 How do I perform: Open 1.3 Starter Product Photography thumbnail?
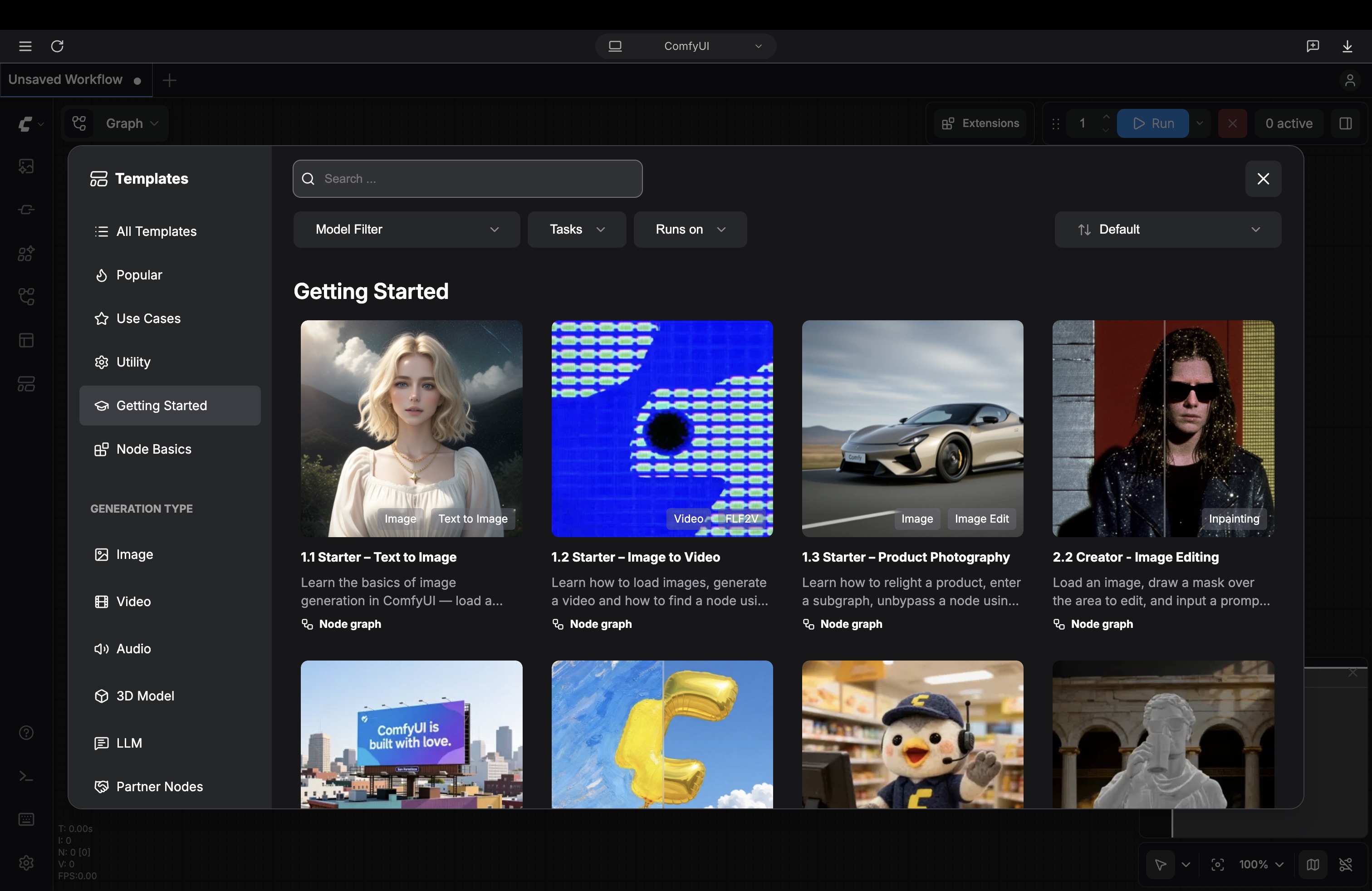(912, 428)
